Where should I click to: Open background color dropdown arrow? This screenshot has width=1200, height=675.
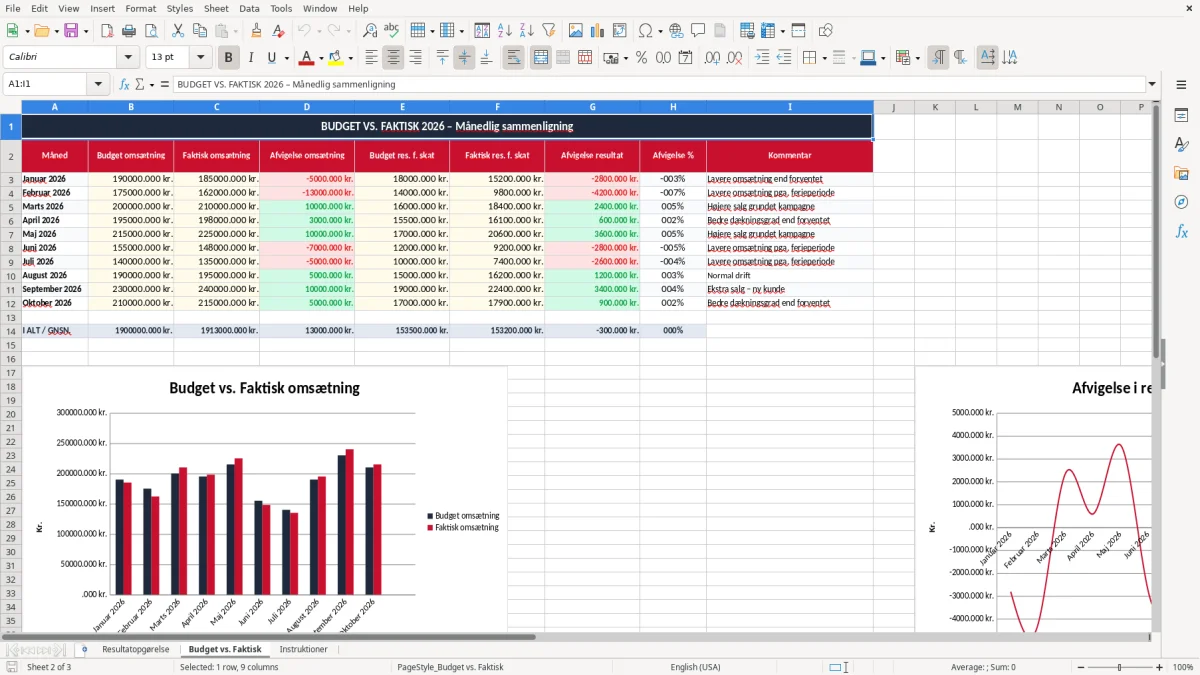pyautogui.click(x=351, y=58)
